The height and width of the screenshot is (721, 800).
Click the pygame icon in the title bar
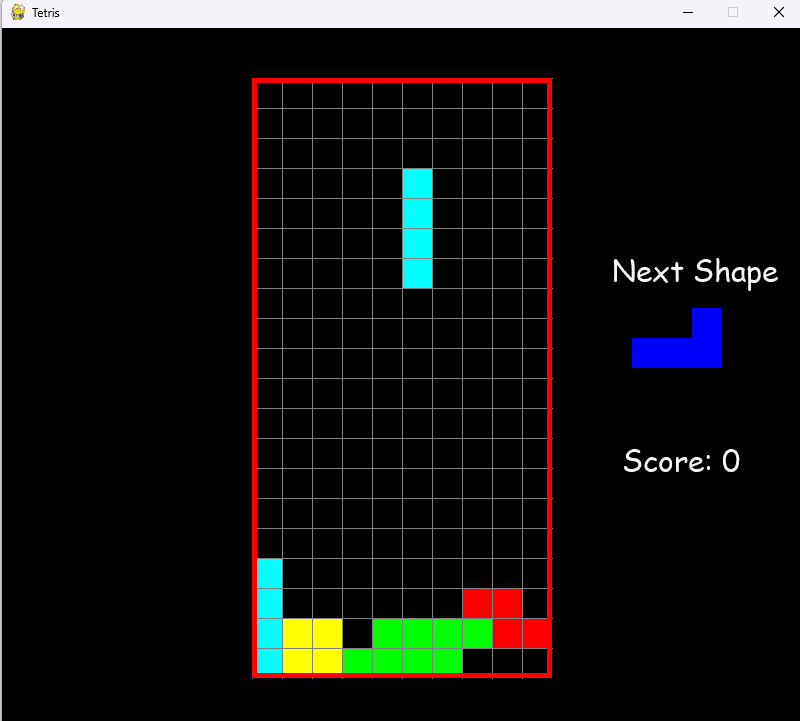[x=18, y=13]
